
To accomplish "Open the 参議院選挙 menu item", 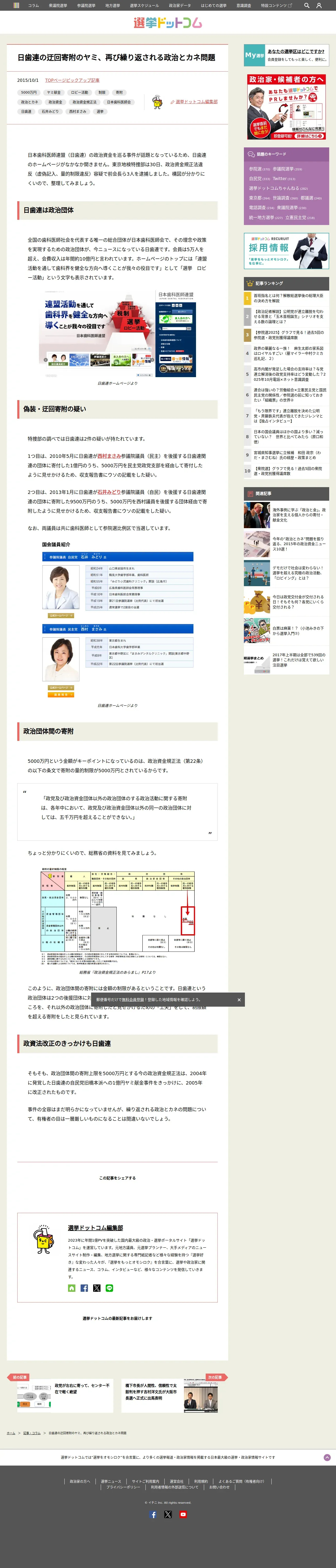I will click(x=86, y=5).
